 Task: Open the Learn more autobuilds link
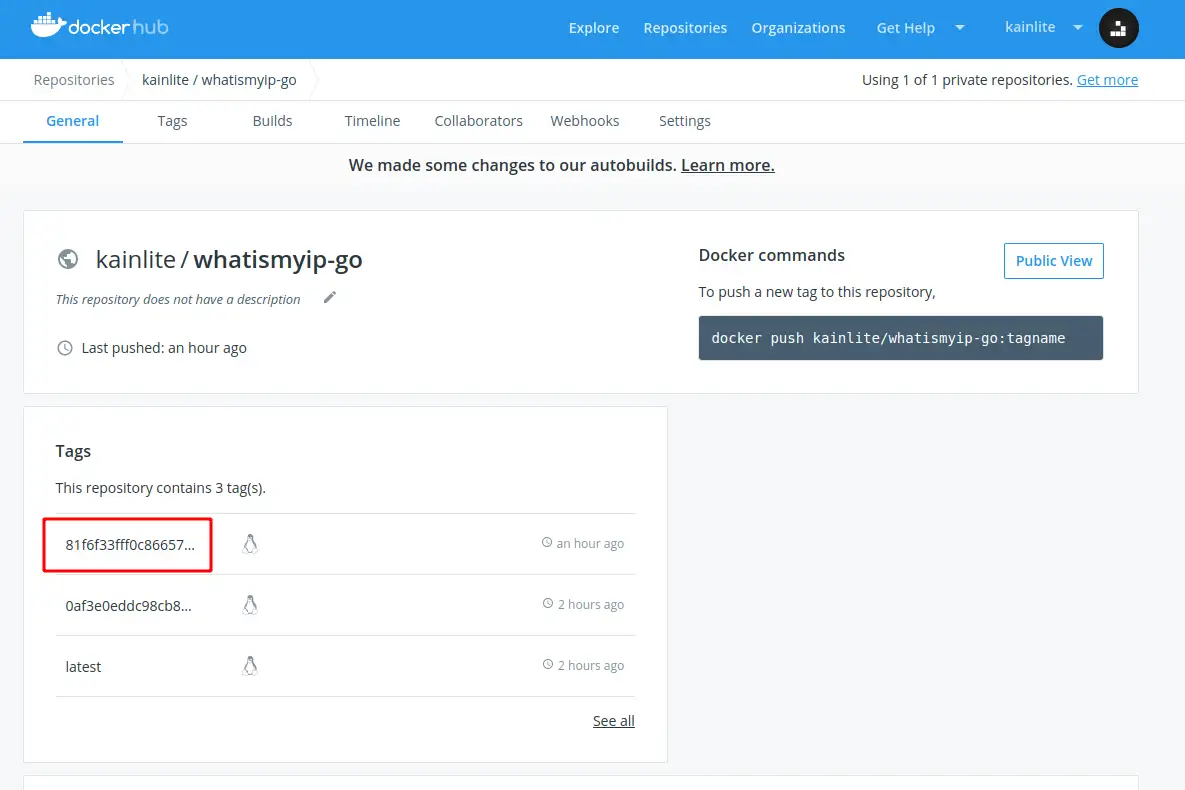click(728, 166)
